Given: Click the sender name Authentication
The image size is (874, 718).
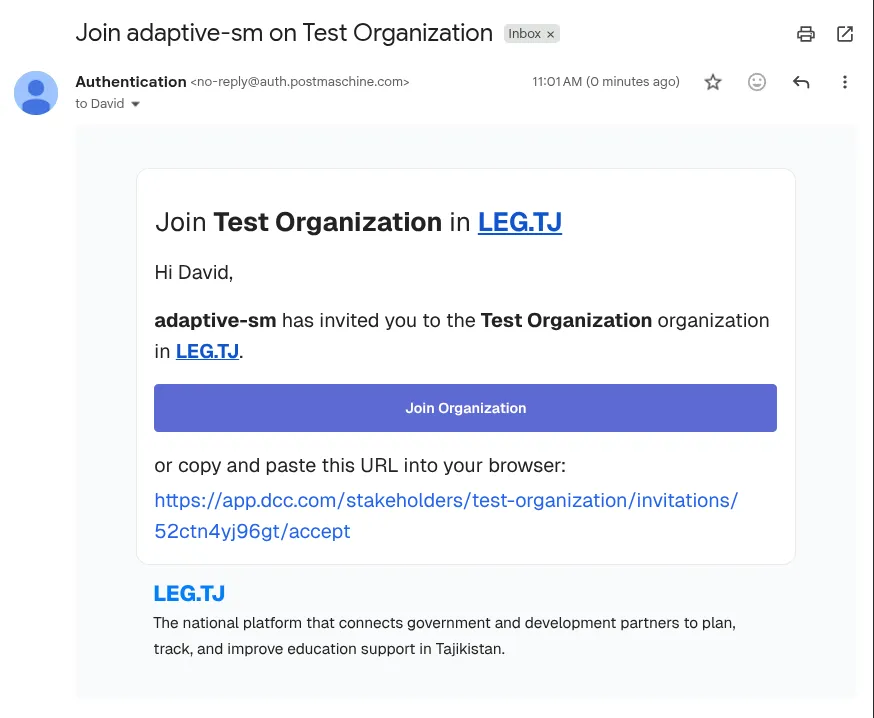Looking at the screenshot, I should (x=130, y=82).
